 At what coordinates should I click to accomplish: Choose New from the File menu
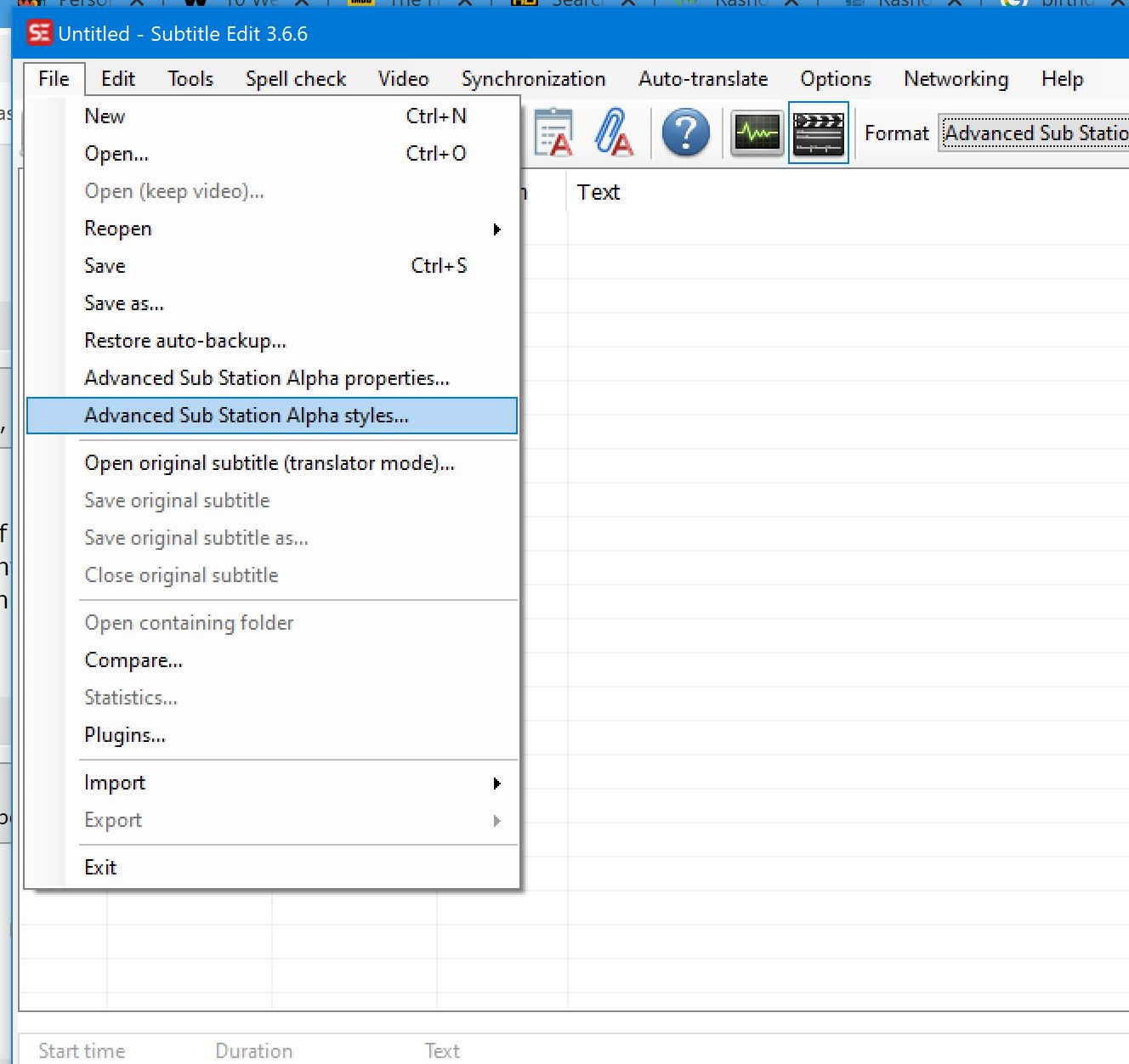272,116
